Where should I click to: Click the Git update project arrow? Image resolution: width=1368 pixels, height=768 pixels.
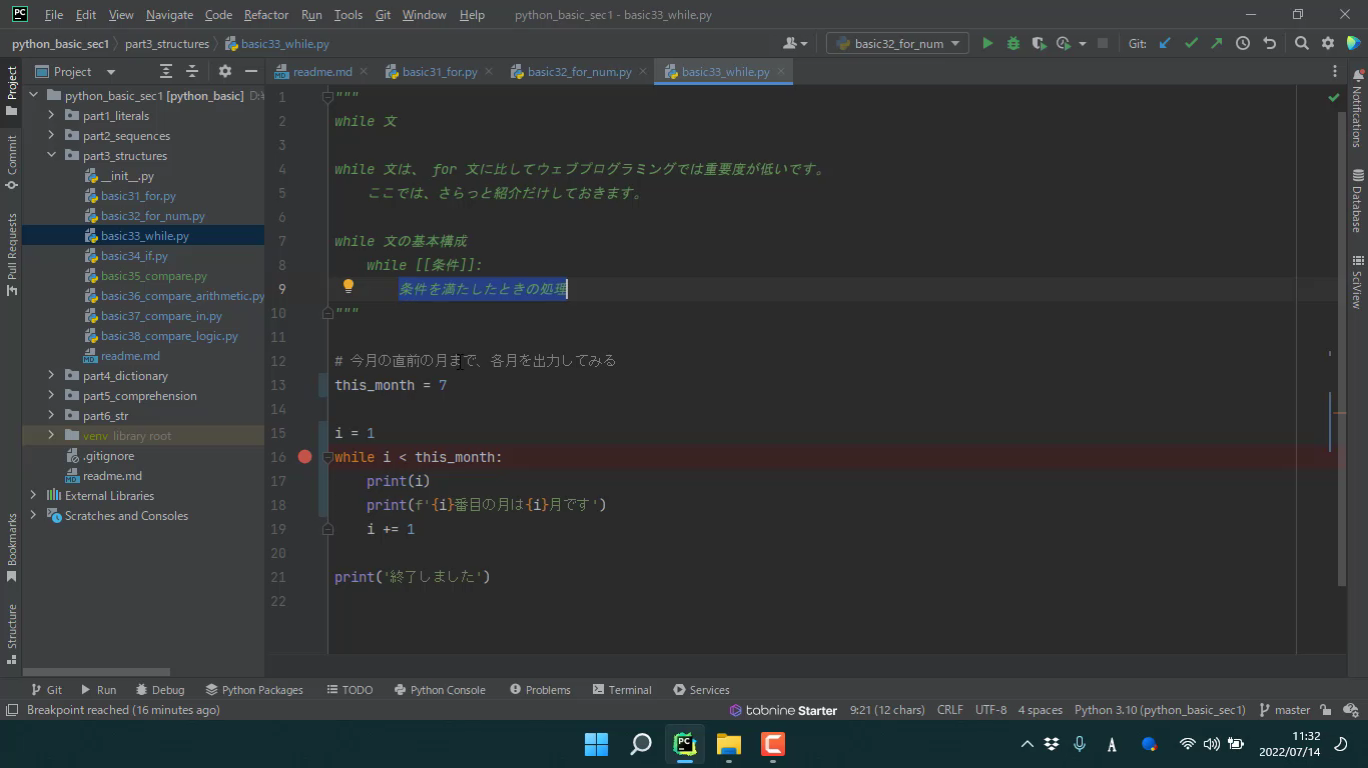(x=1165, y=43)
